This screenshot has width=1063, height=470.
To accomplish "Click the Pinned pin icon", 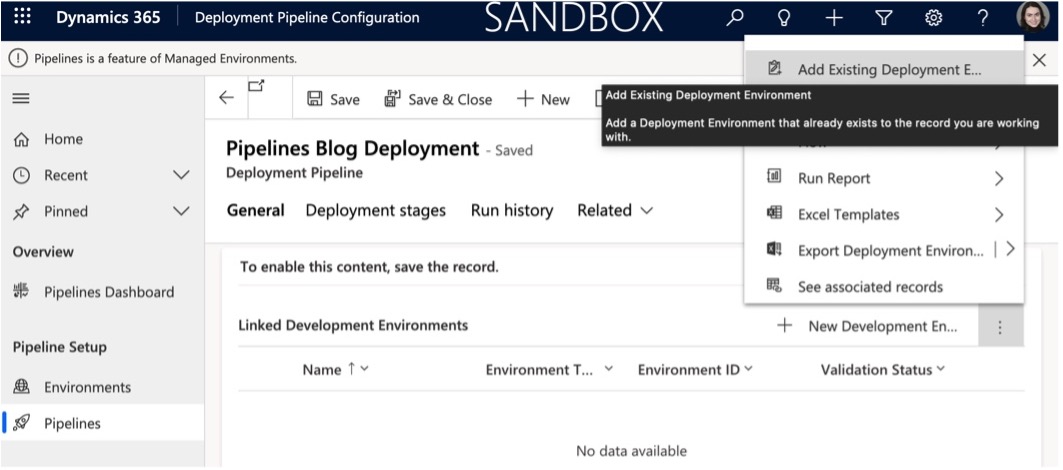I will [22, 212].
